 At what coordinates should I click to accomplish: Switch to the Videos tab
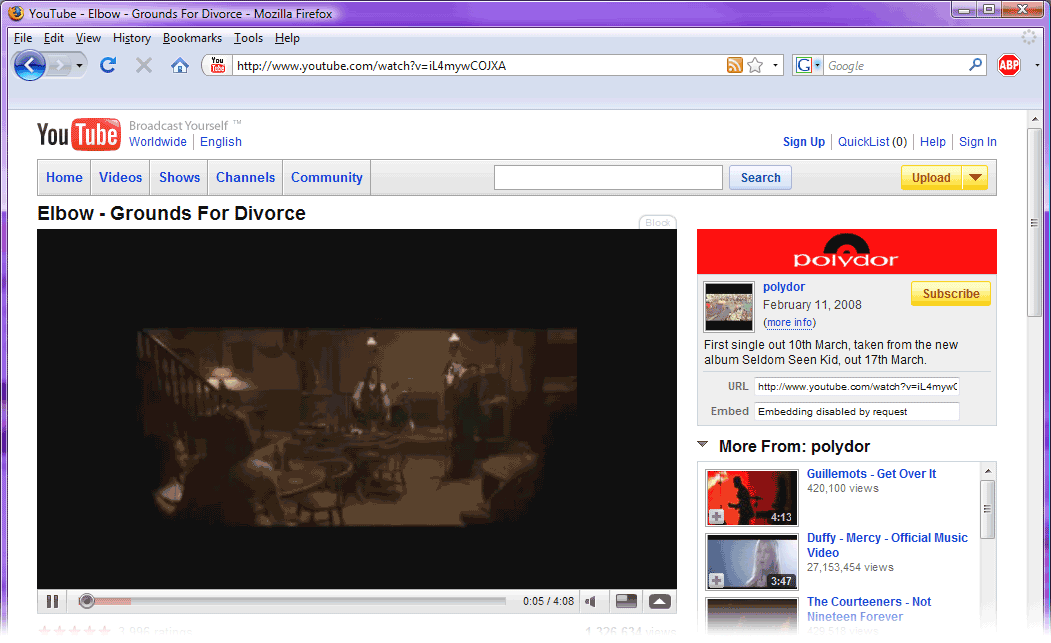coord(121,178)
